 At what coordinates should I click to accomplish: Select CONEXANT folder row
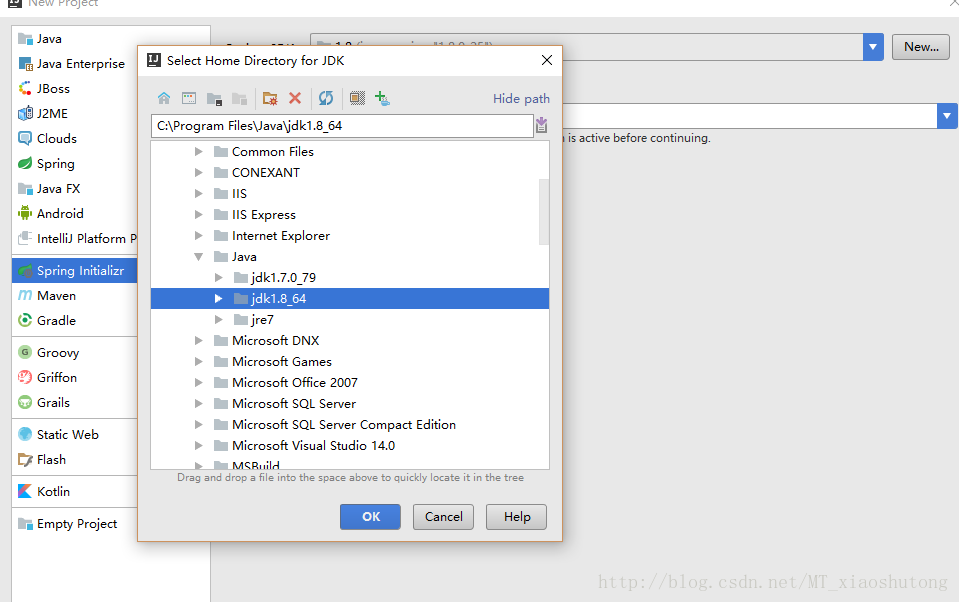(350, 173)
